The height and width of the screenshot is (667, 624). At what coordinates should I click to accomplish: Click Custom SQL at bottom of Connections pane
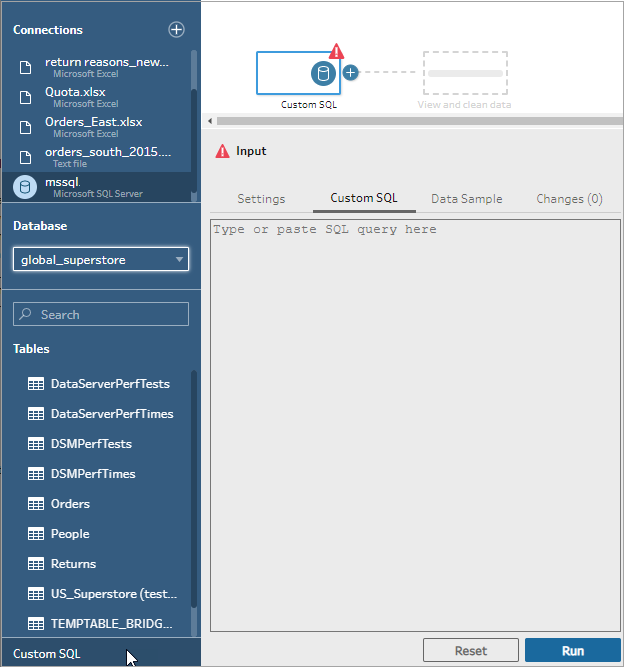[101, 653]
